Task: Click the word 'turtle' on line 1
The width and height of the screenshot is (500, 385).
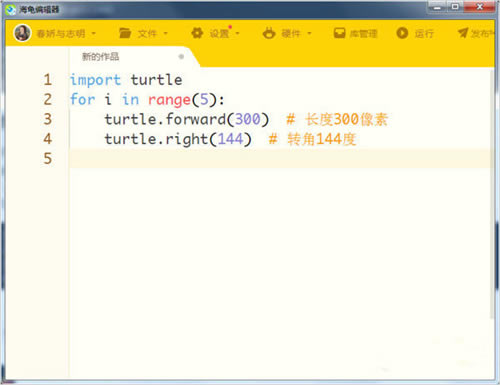Action: [156, 80]
